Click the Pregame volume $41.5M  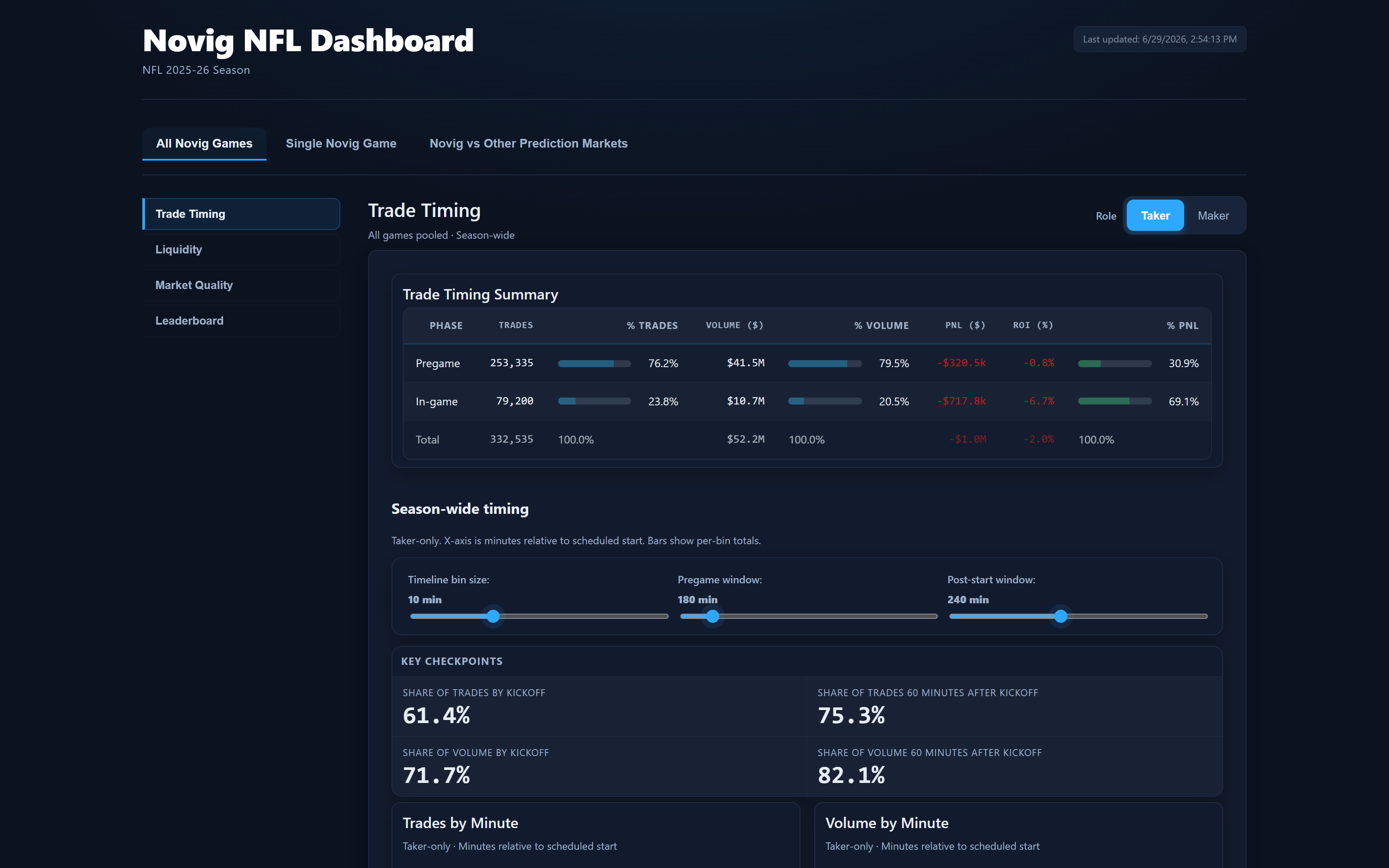click(x=746, y=363)
